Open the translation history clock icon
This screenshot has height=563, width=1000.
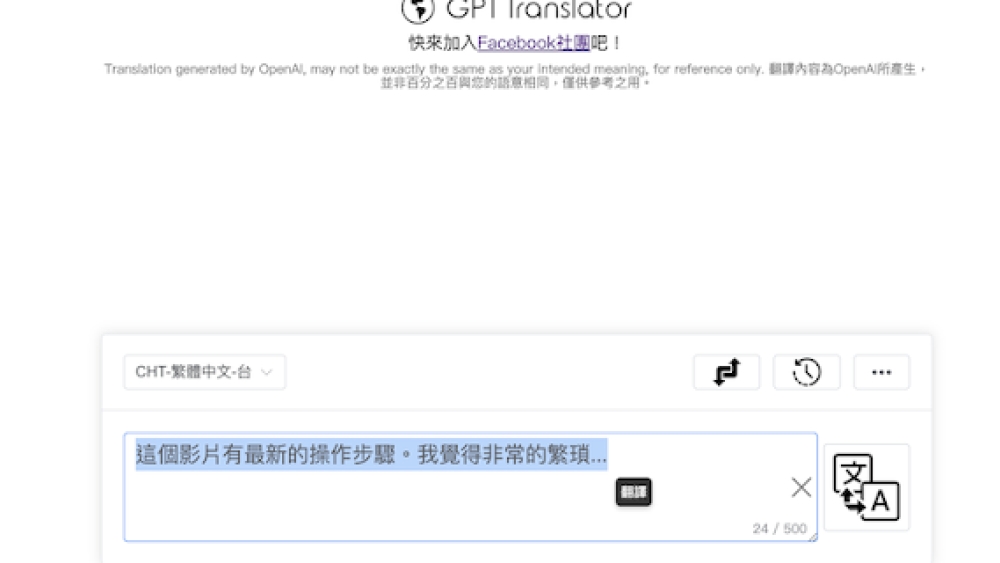pos(806,372)
